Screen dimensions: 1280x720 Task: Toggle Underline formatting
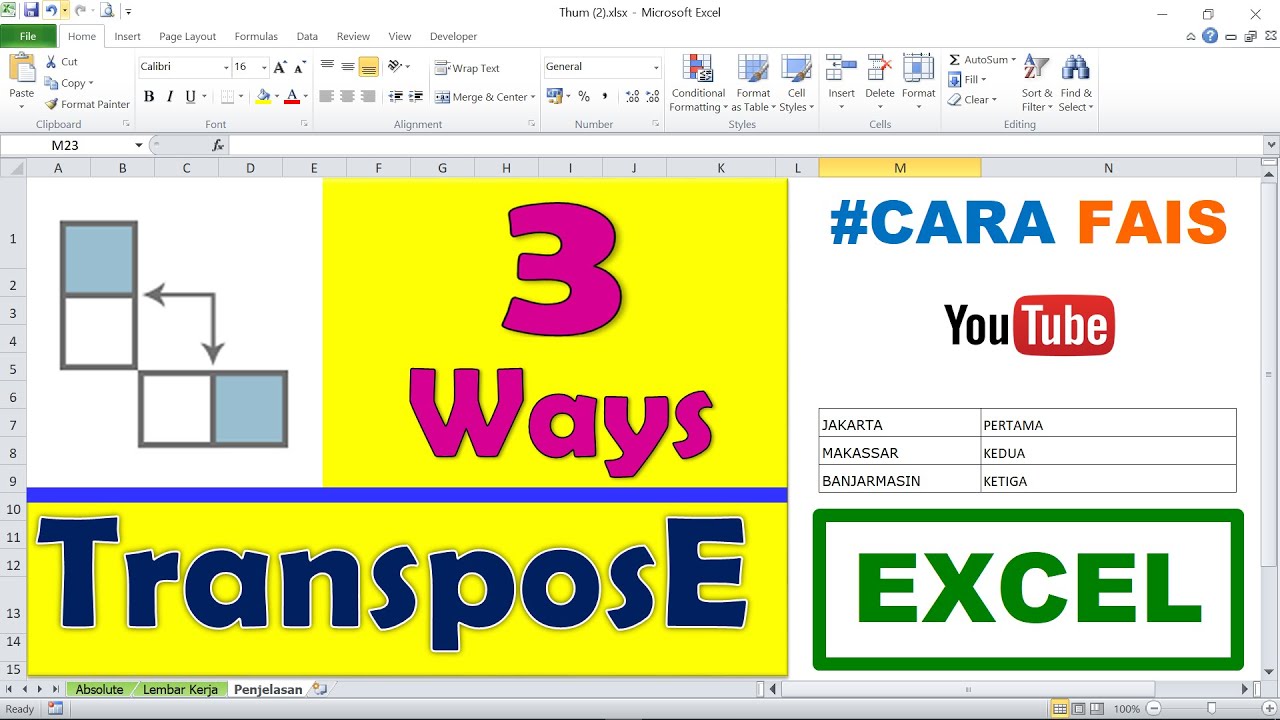pyautogui.click(x=190, y=97)
